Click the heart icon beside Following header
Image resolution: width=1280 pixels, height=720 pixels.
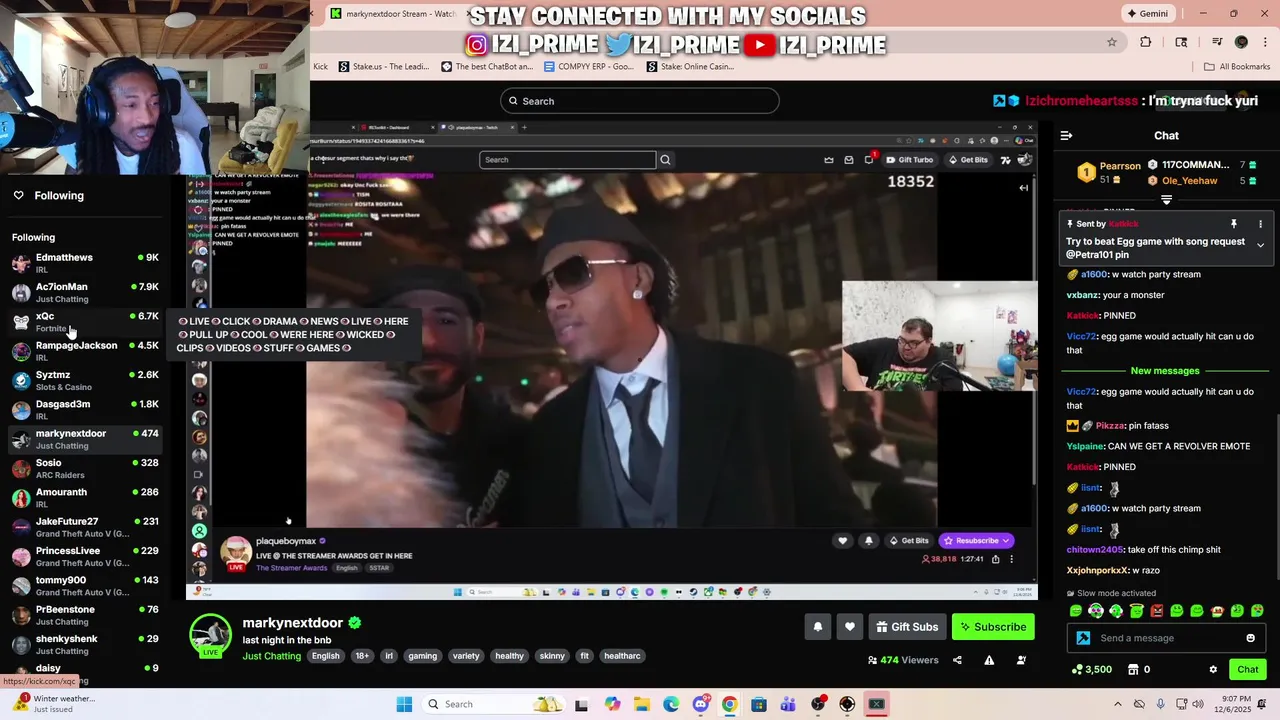[x=18, y=195]
